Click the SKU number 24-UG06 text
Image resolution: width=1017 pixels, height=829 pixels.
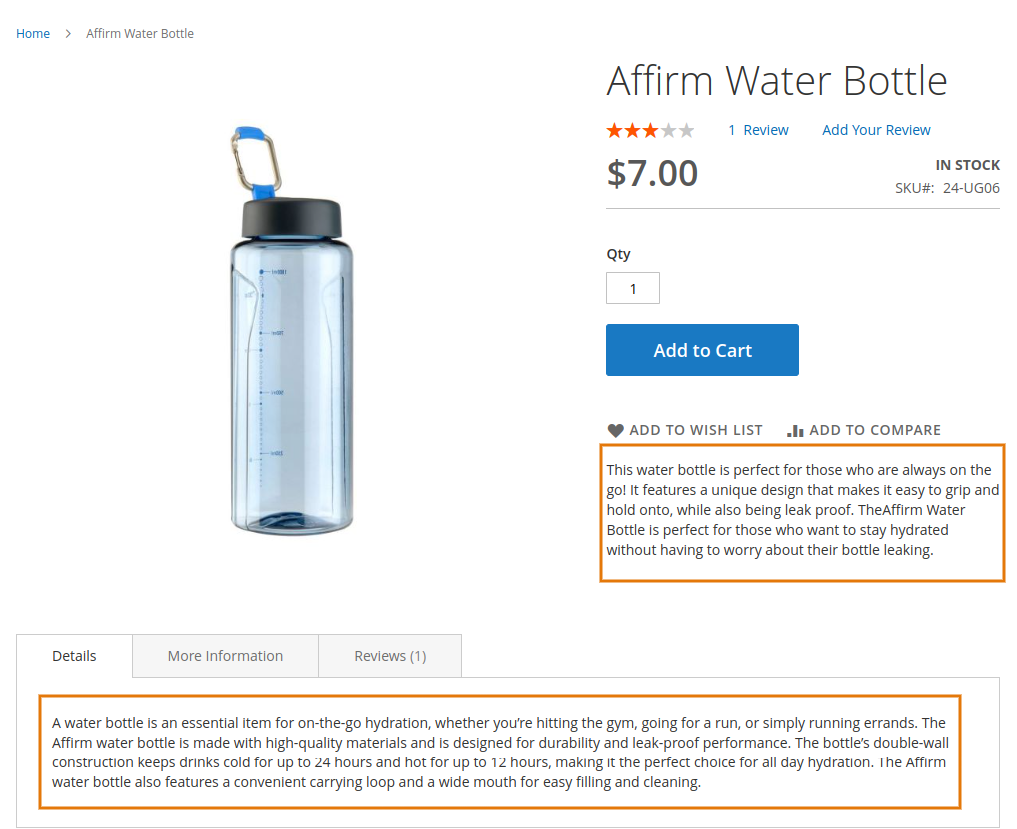click(974, 187)
